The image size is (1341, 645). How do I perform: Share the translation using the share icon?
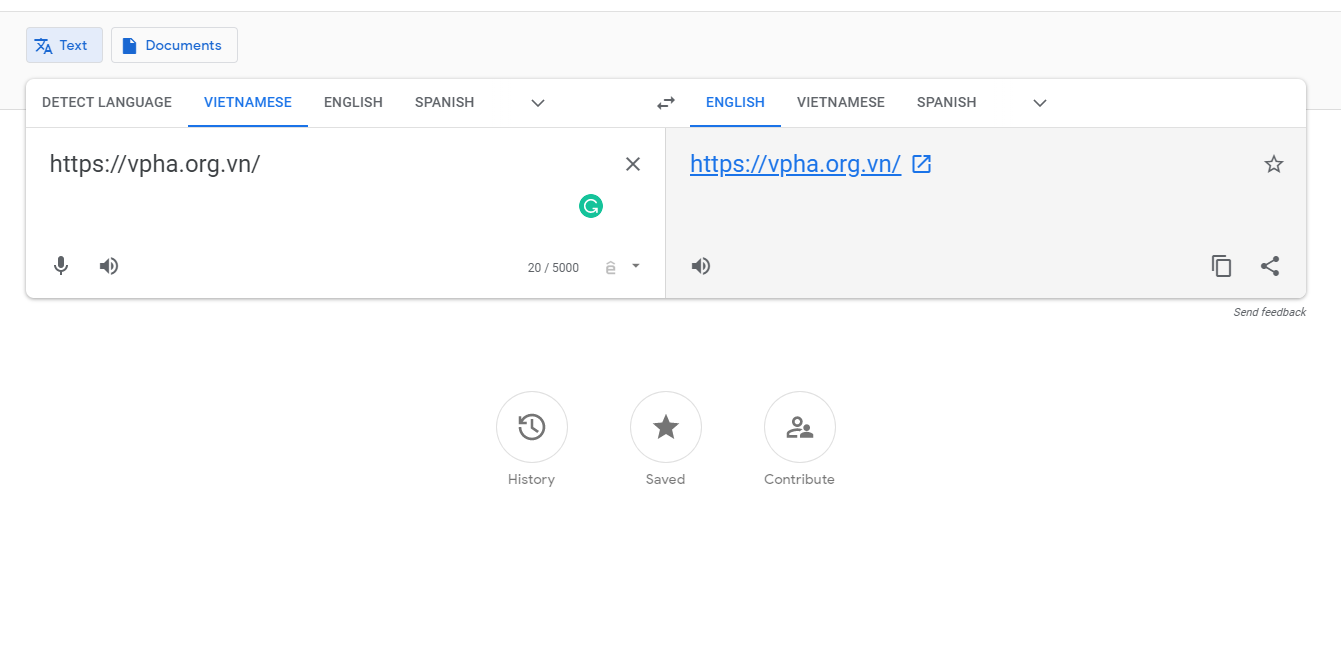point(1270,266)
